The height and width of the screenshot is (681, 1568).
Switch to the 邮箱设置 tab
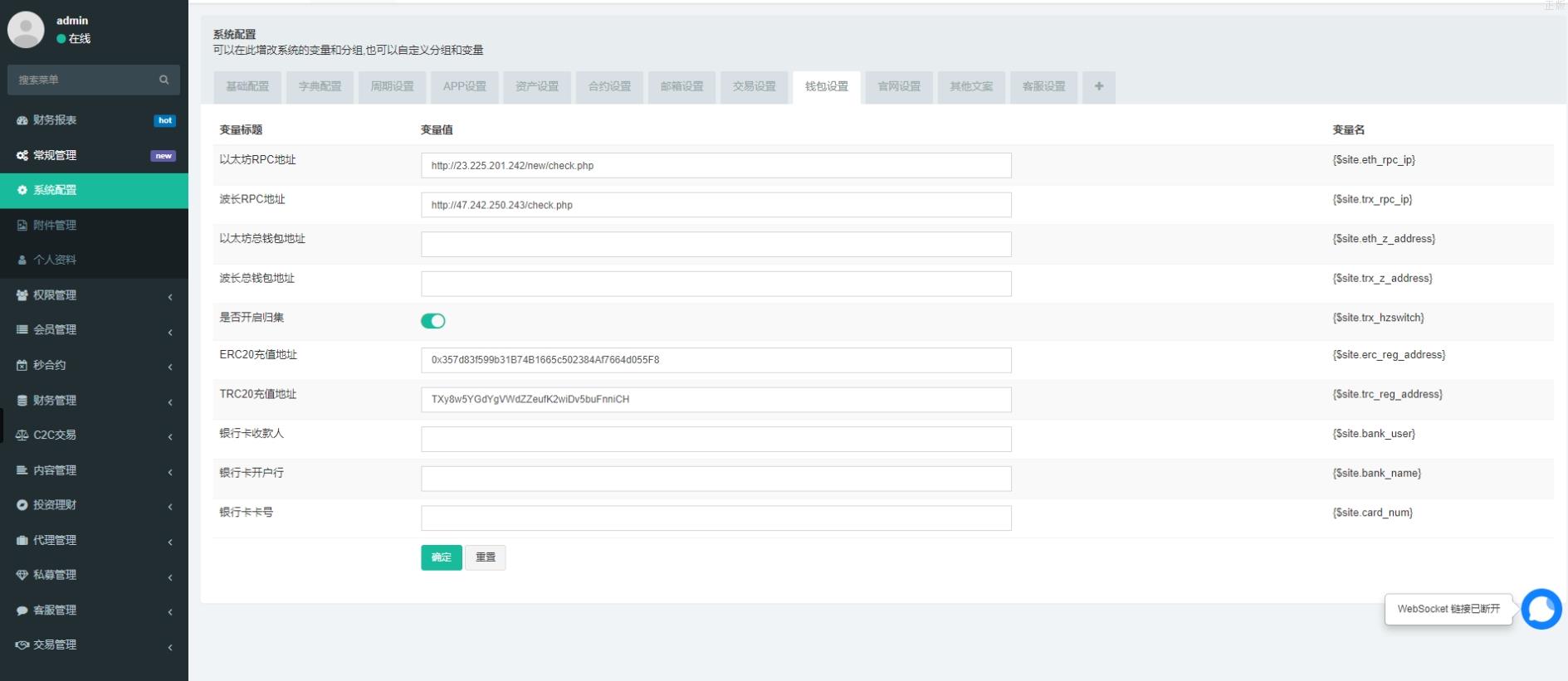(681, 86)
